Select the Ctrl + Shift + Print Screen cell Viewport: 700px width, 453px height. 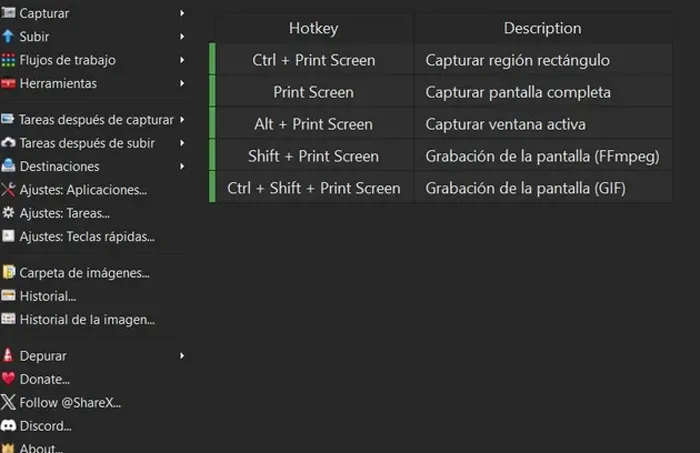(x=314, y=188)
